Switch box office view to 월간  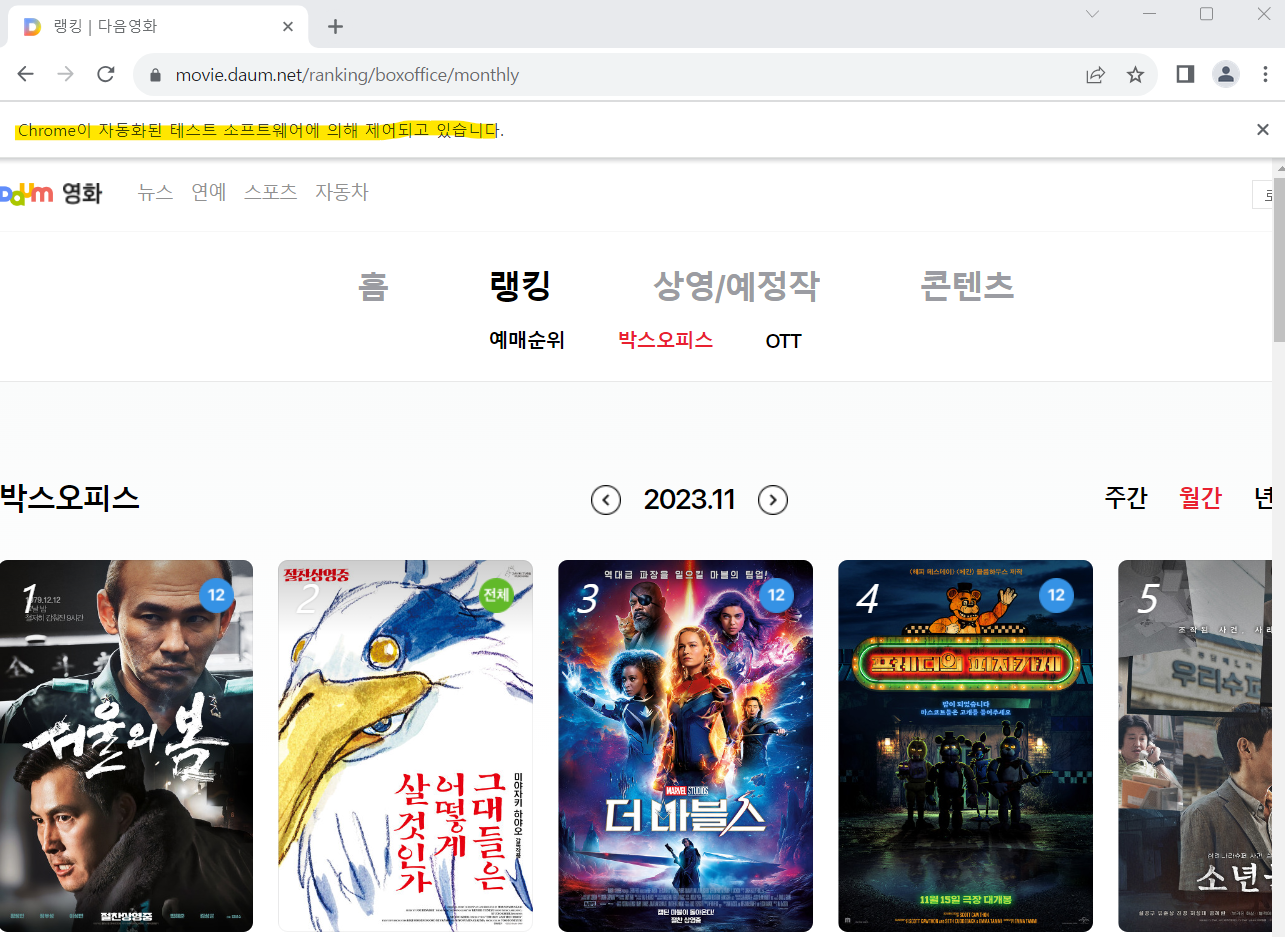point(1201,498)
